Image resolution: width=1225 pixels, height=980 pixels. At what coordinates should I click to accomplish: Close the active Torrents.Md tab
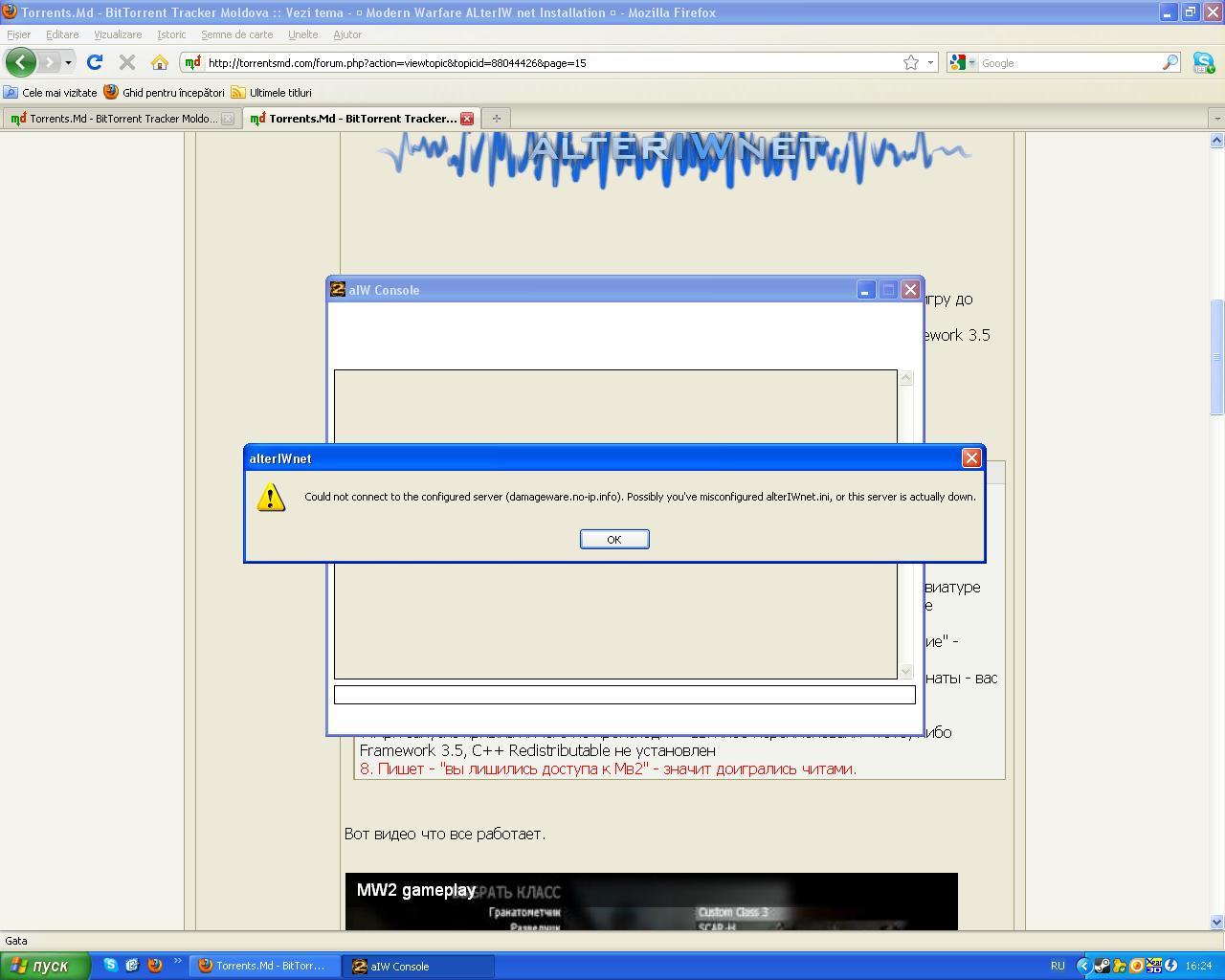click(x=467, y=119)
